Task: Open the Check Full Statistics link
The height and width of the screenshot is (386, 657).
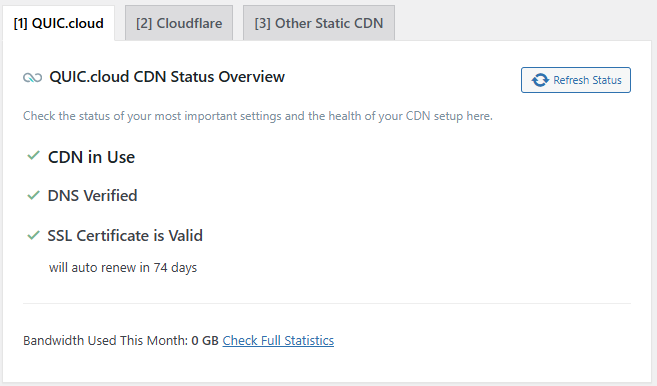Action: 278,340
